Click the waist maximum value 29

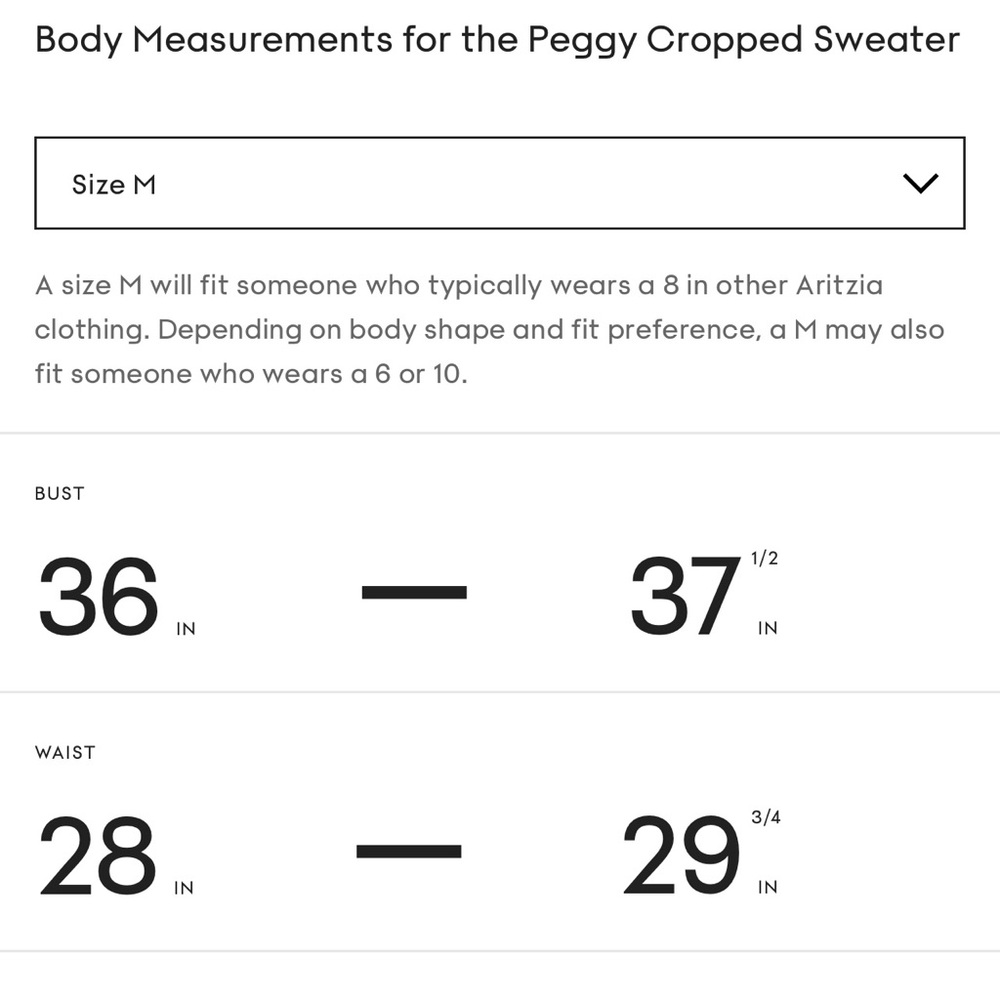click(680, 855)
